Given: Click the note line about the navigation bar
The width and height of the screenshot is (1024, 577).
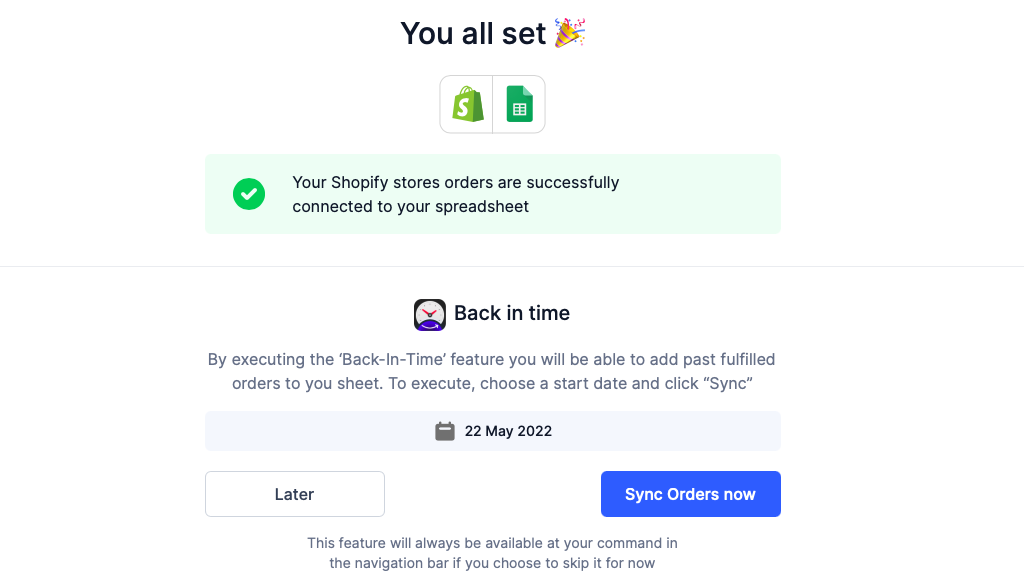Looking at the screenshot, I should (x=492, y=563).
